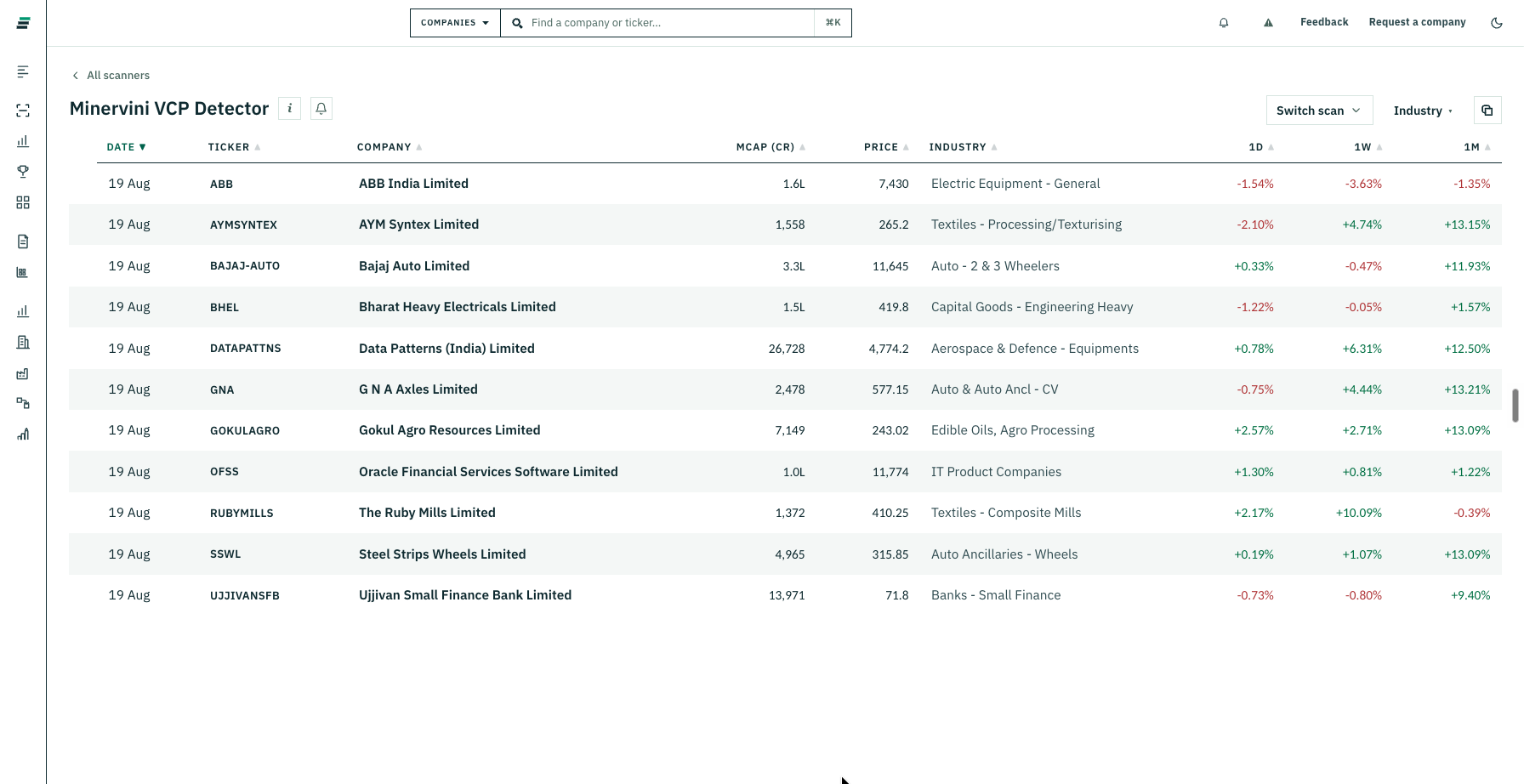The width and height of the screenshot is (1524, 784).
Task: Open notifications bell in the top bar
Action: point(1224,23)
